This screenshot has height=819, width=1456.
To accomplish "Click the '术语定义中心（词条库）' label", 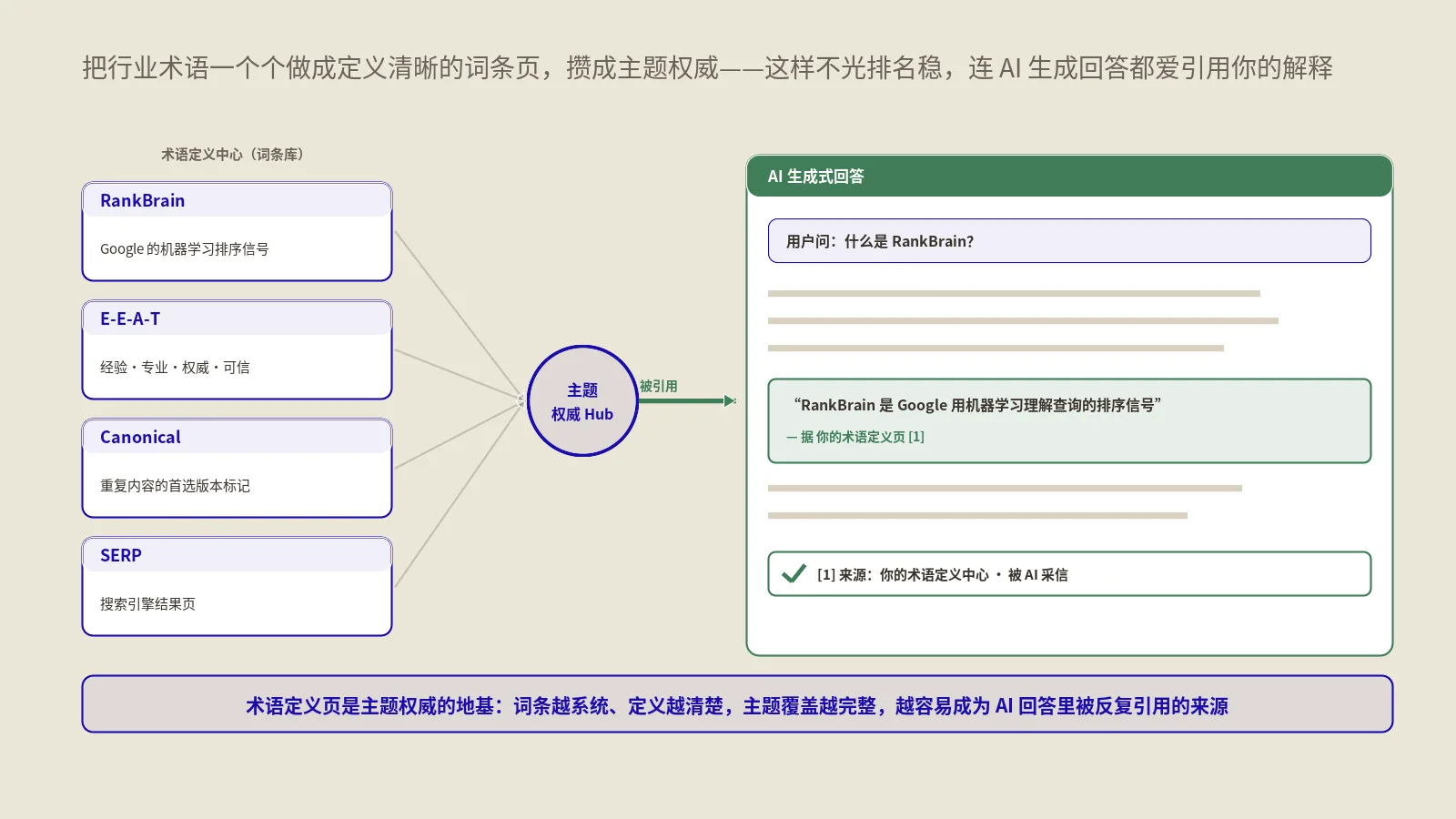I will 237,155.
